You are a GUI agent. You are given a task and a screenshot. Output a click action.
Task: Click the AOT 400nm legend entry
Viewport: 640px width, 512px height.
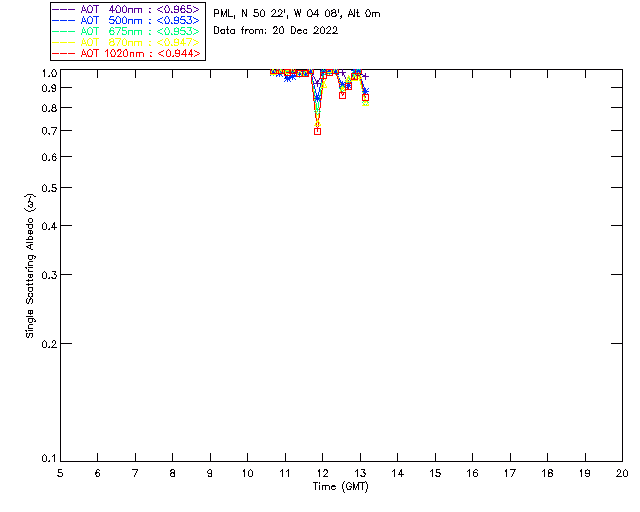click(x=126, y=9)
